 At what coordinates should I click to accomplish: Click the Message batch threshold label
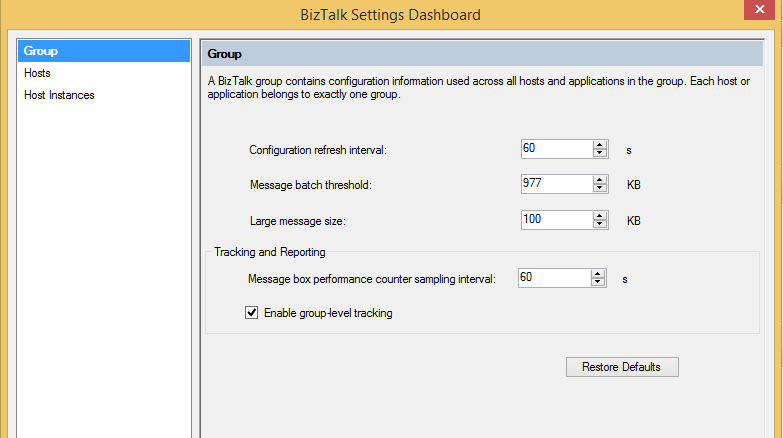311,185
